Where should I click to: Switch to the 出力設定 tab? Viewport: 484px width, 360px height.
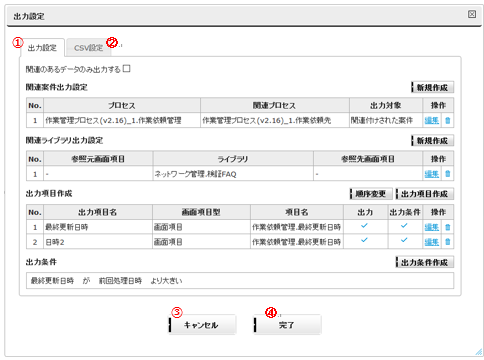(42, 48)
